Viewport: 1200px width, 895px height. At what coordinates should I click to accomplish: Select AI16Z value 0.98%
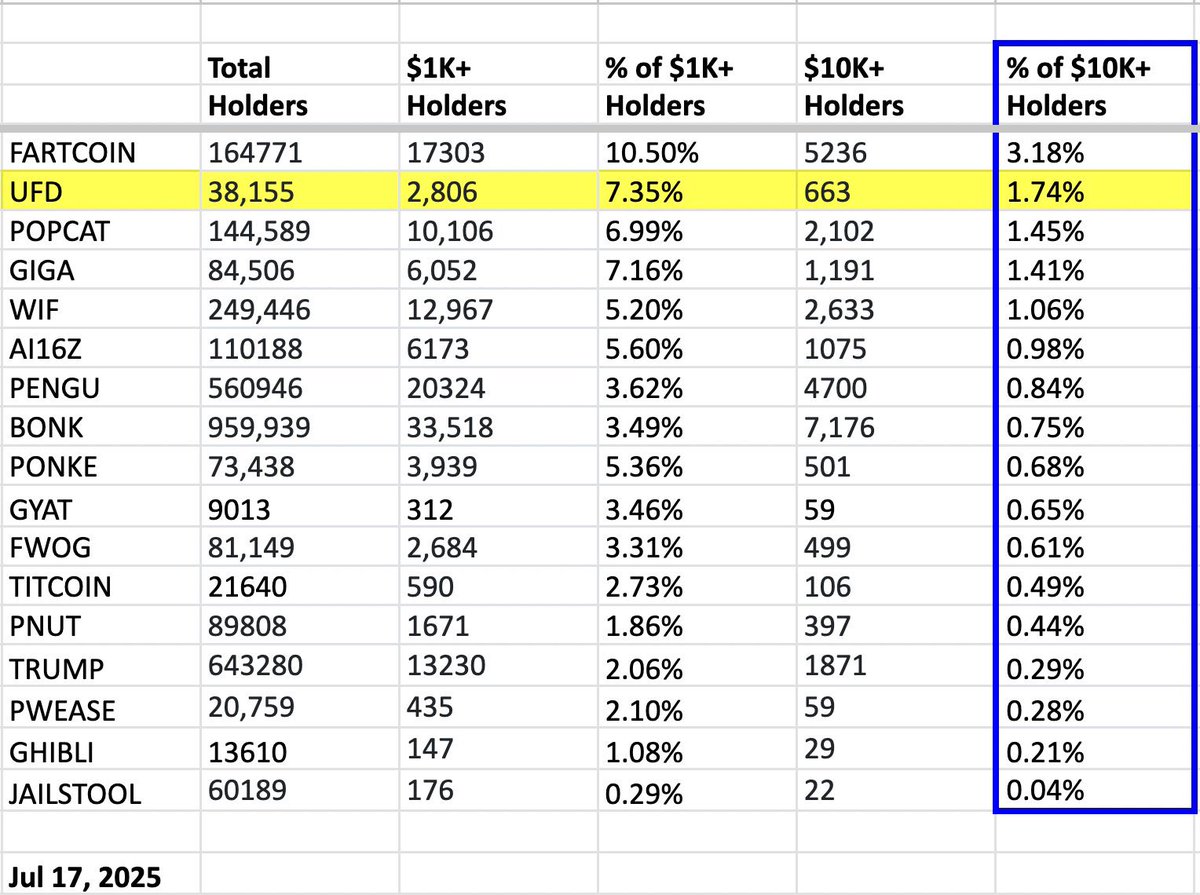[1044, 349]
